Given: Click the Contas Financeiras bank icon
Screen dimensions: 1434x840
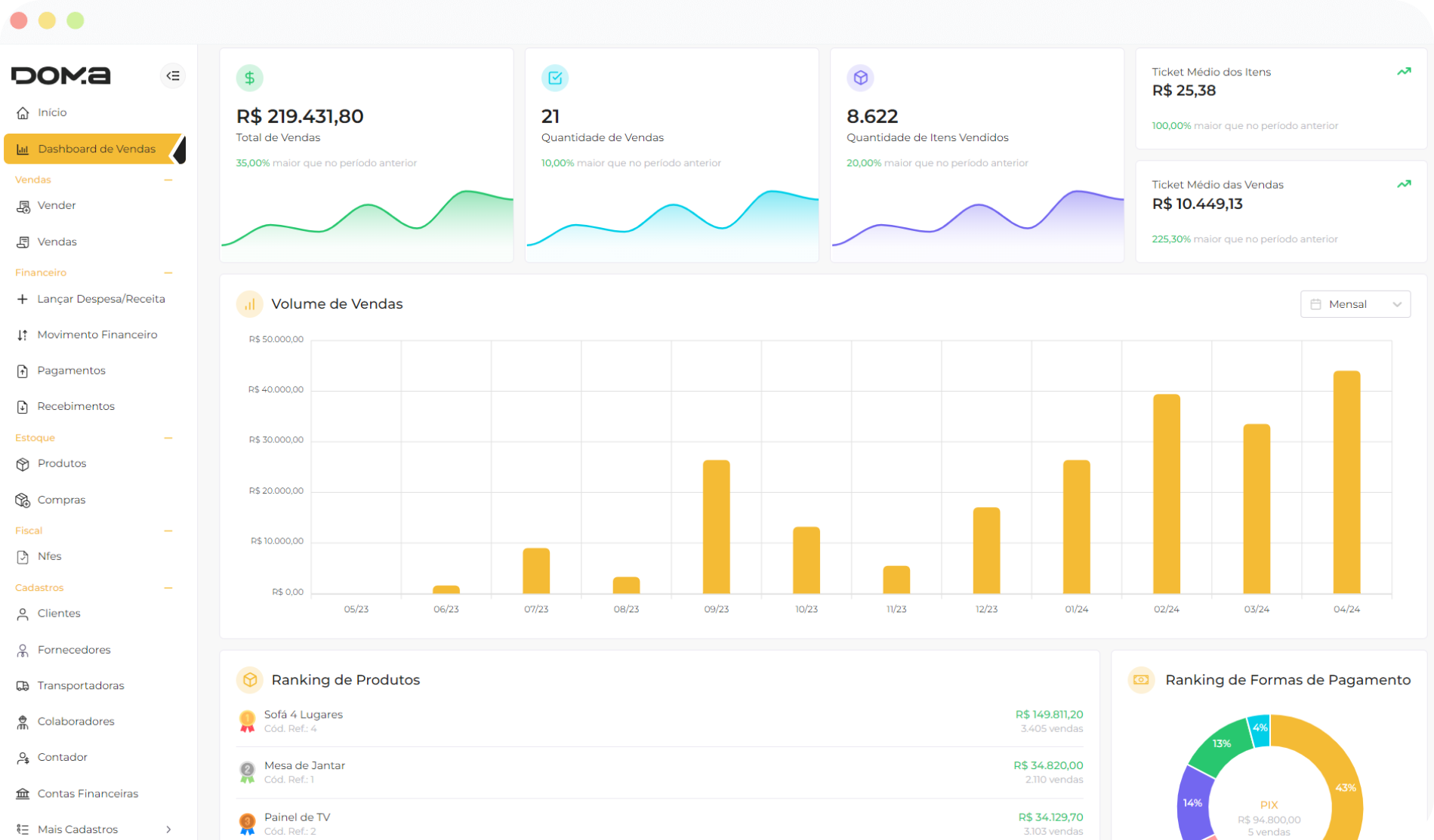Looking at the screenshot, I should tap(23, 794).
